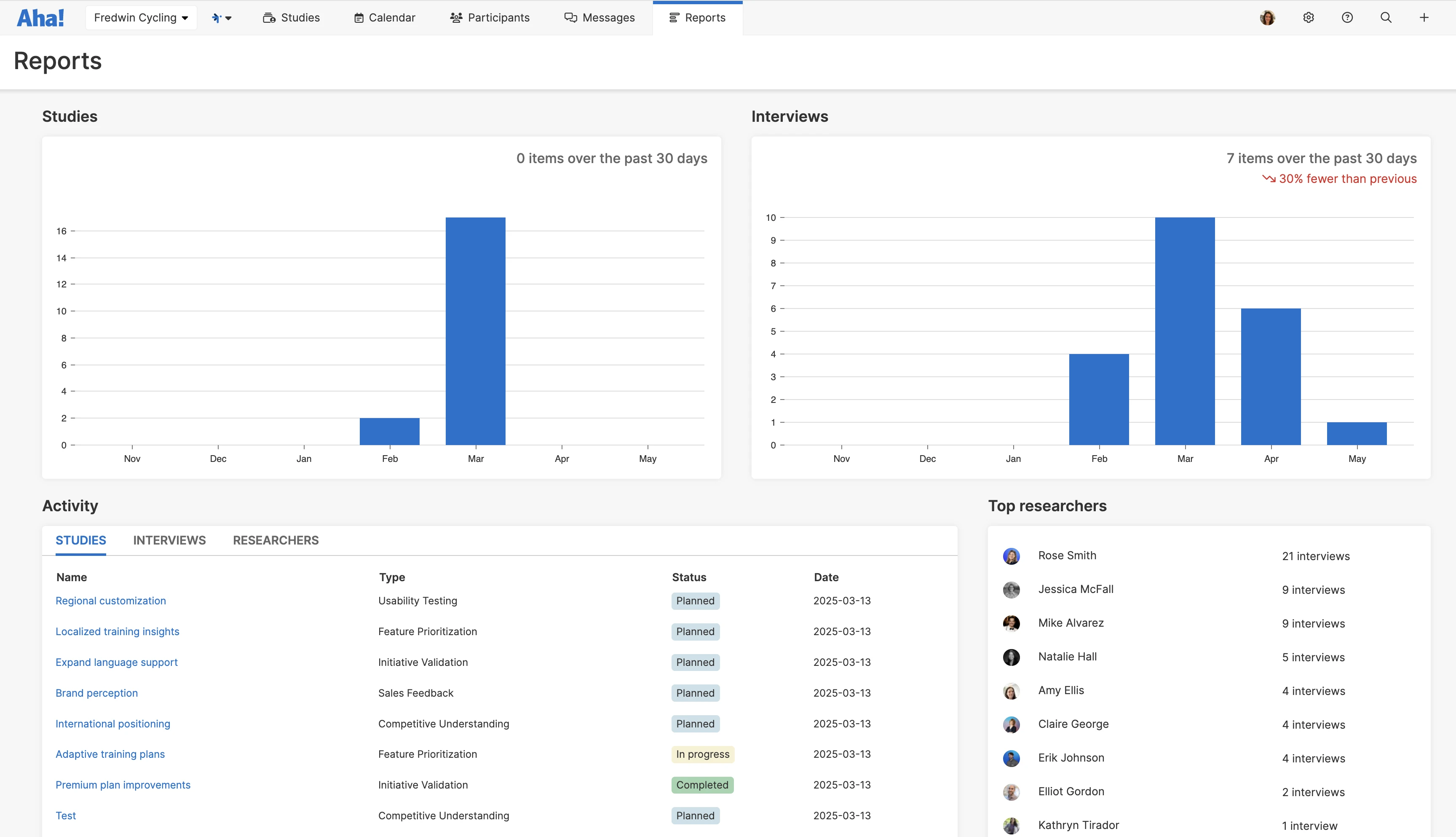
Task: Click Rose Smith's avatar in Top researchers
Action: point(1011,556)
